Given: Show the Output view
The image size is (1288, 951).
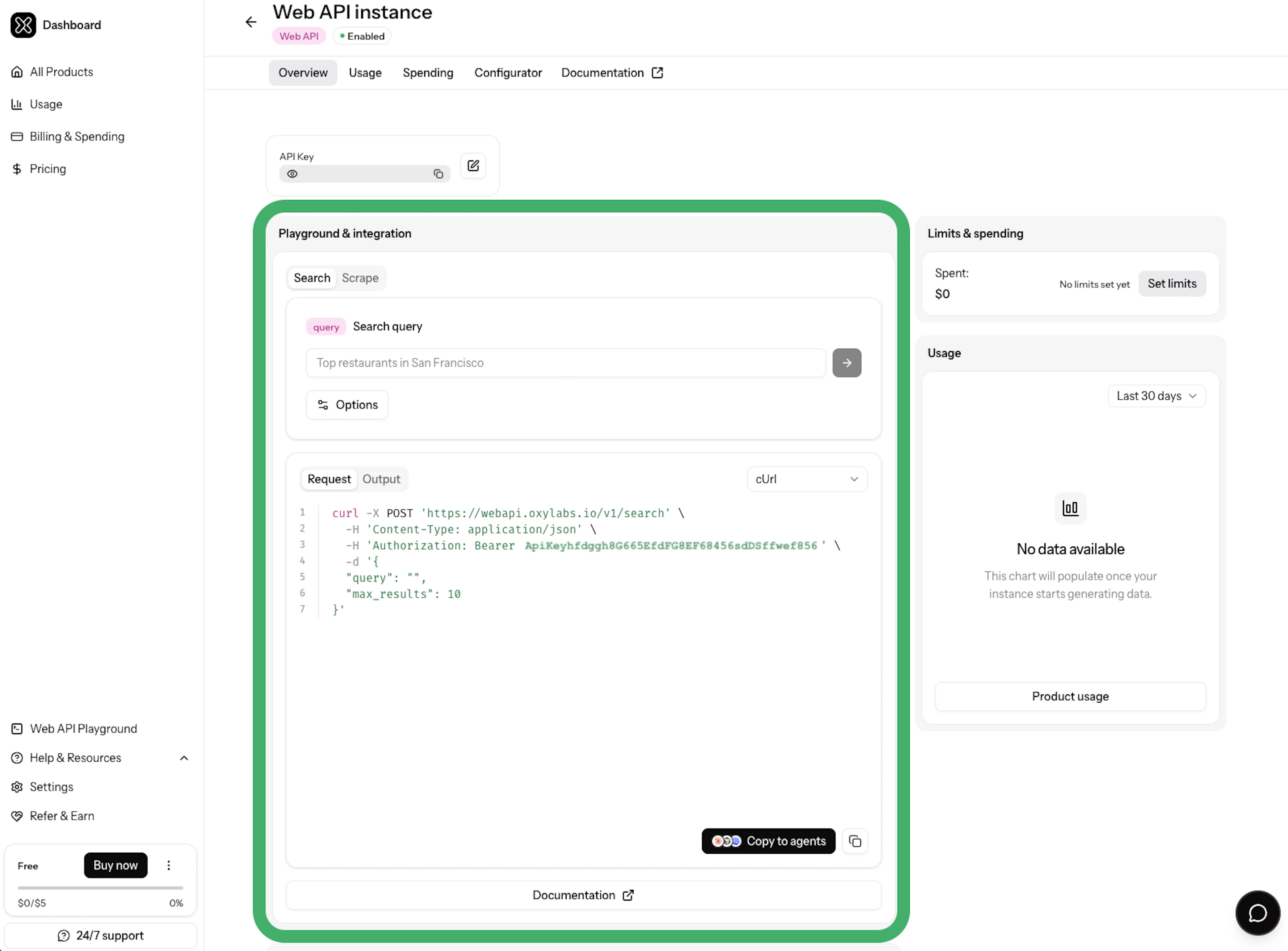Looking at the screenshot, I should [381, 479].
